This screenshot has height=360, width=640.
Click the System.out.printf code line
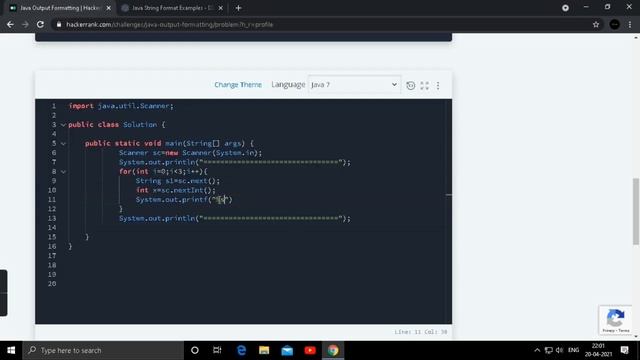pos(184,200)
